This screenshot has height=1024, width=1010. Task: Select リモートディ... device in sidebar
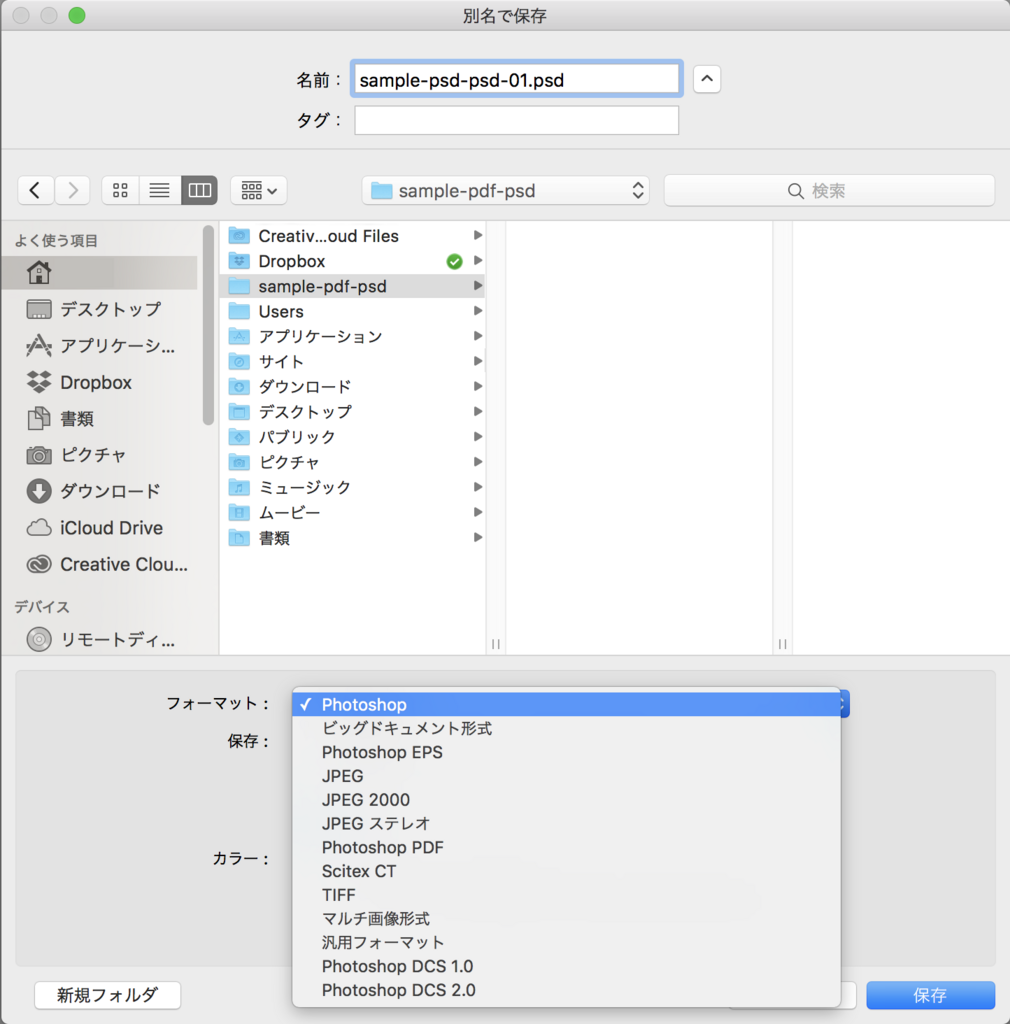pyautogui.click(x=99, y=639)
